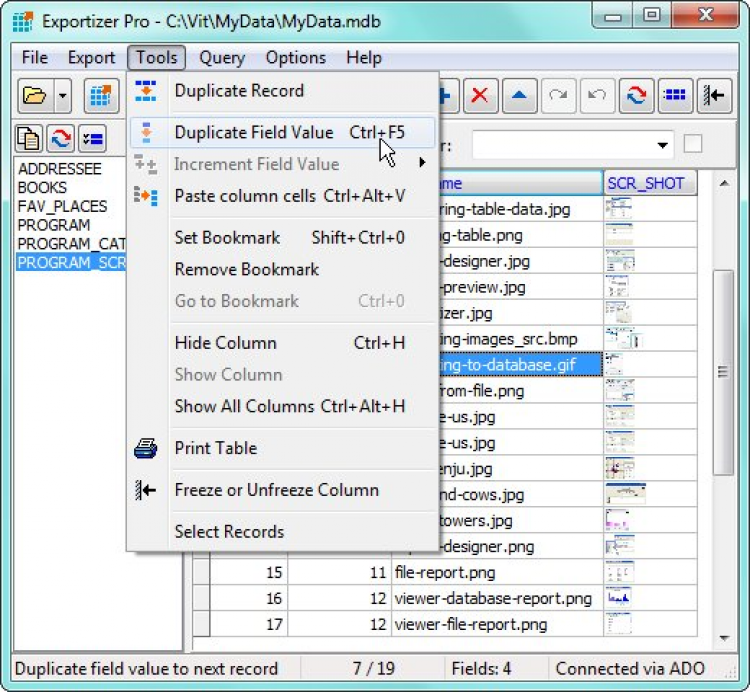This screenshot has width=750, height=692.
Task: Choose Duplicate Field Value Ctrl+F5
Action: pos(283,132)
